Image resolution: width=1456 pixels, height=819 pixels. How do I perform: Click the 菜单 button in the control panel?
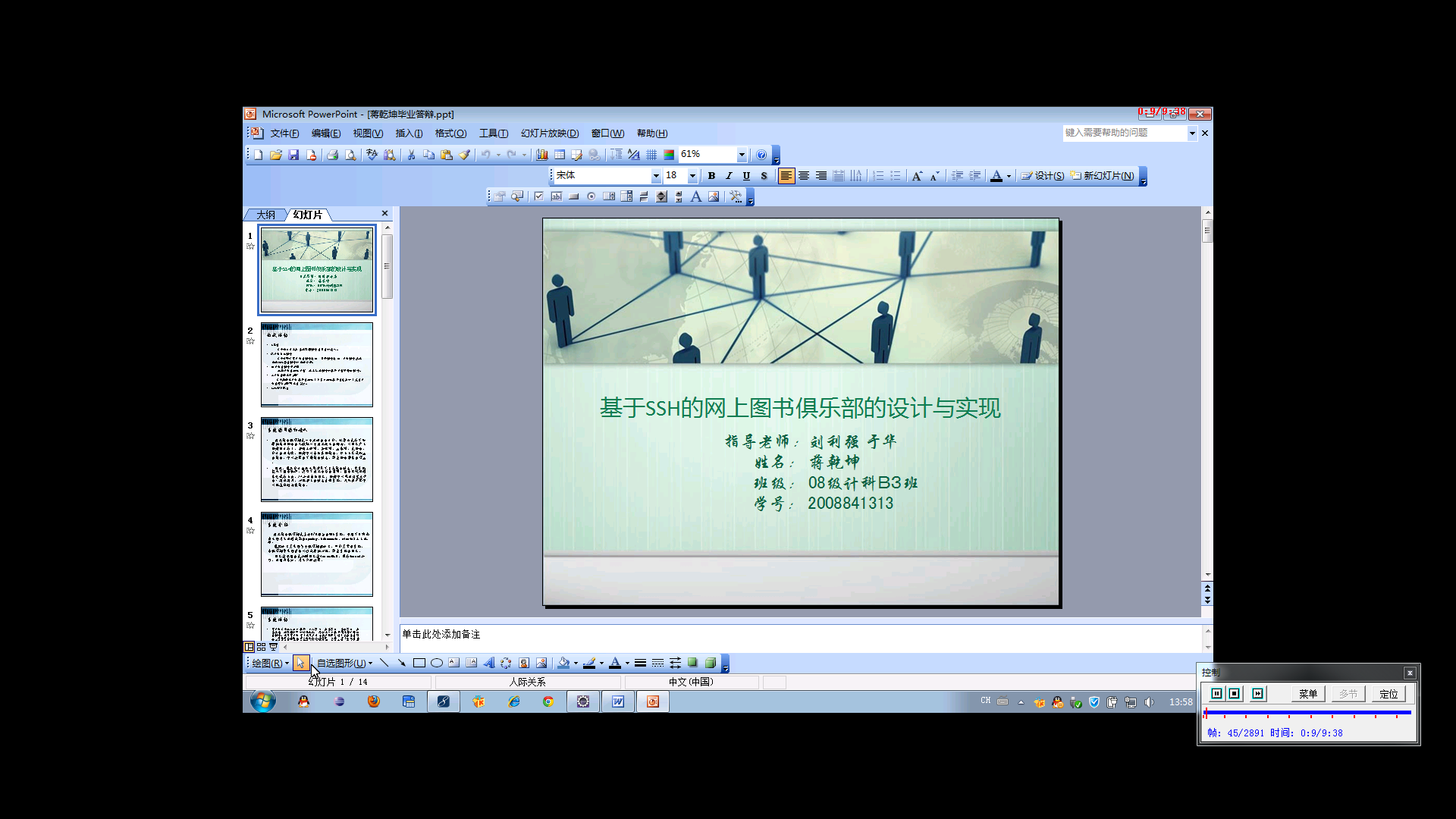1308,694
